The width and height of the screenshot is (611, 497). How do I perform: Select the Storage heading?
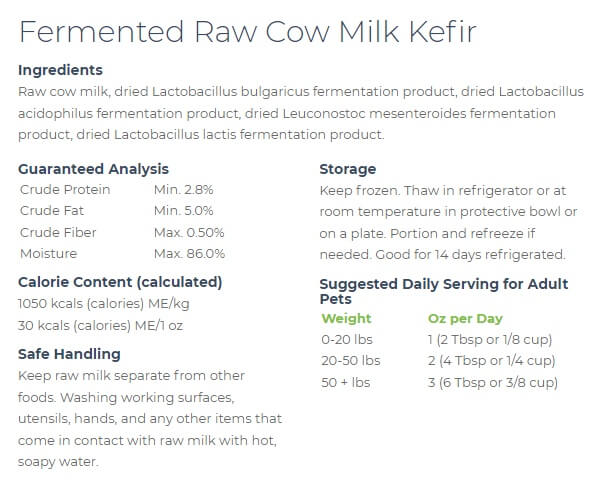click(348, 169)
